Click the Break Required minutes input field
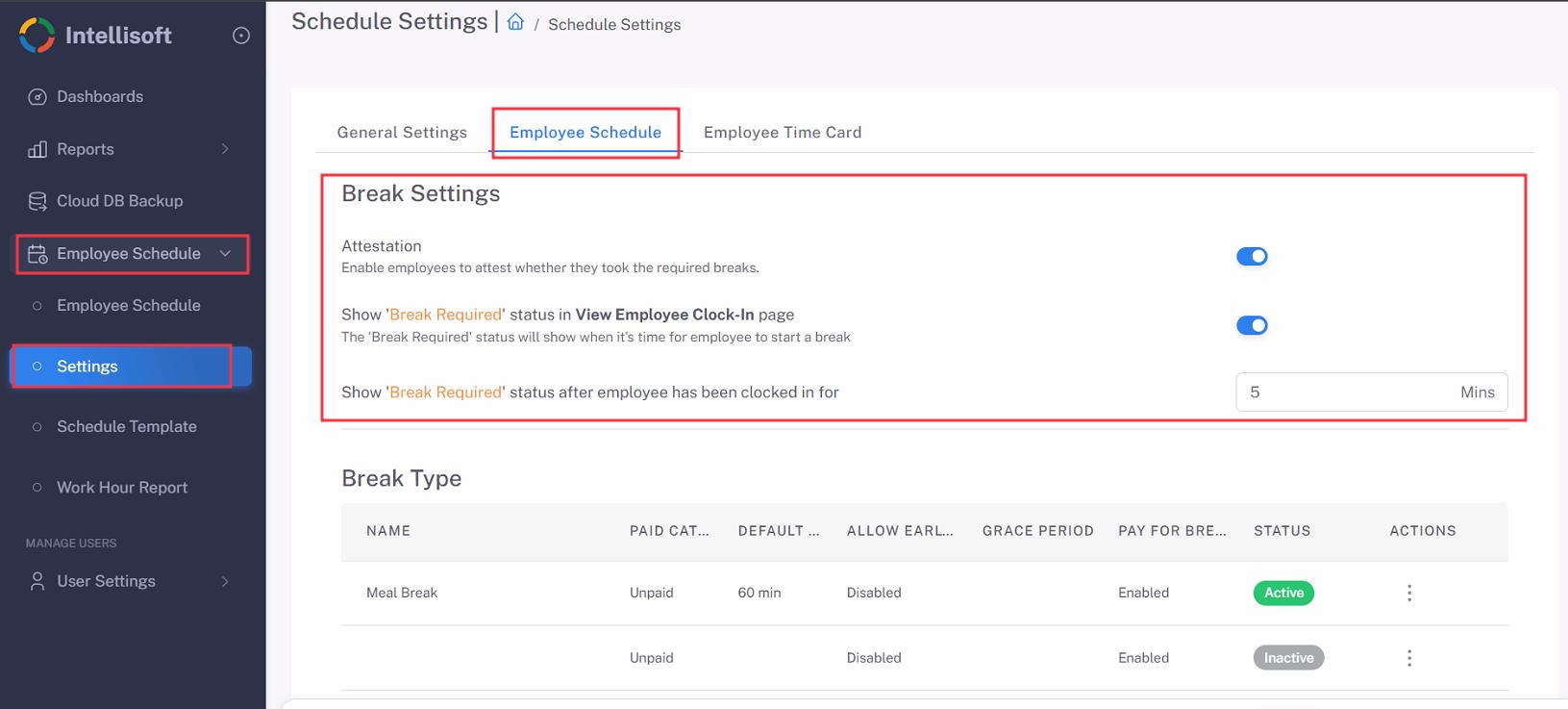 [x=1346, y=392]
